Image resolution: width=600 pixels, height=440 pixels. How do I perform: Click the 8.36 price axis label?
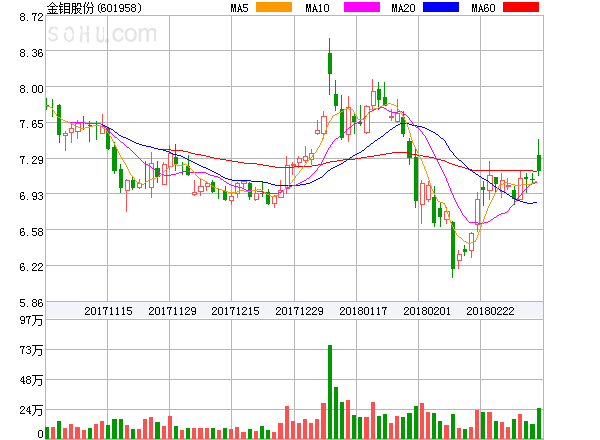click(31, 53)
